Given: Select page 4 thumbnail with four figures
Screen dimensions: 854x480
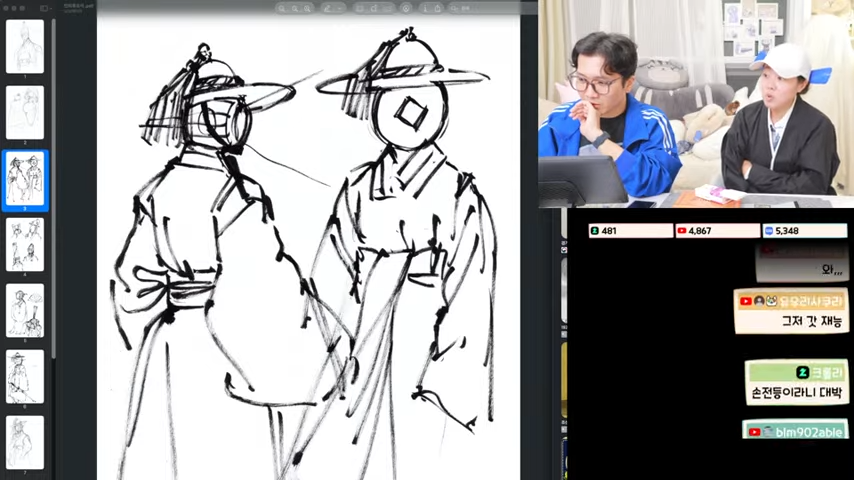Looking at the screenshot, I should tap(25, 245).
